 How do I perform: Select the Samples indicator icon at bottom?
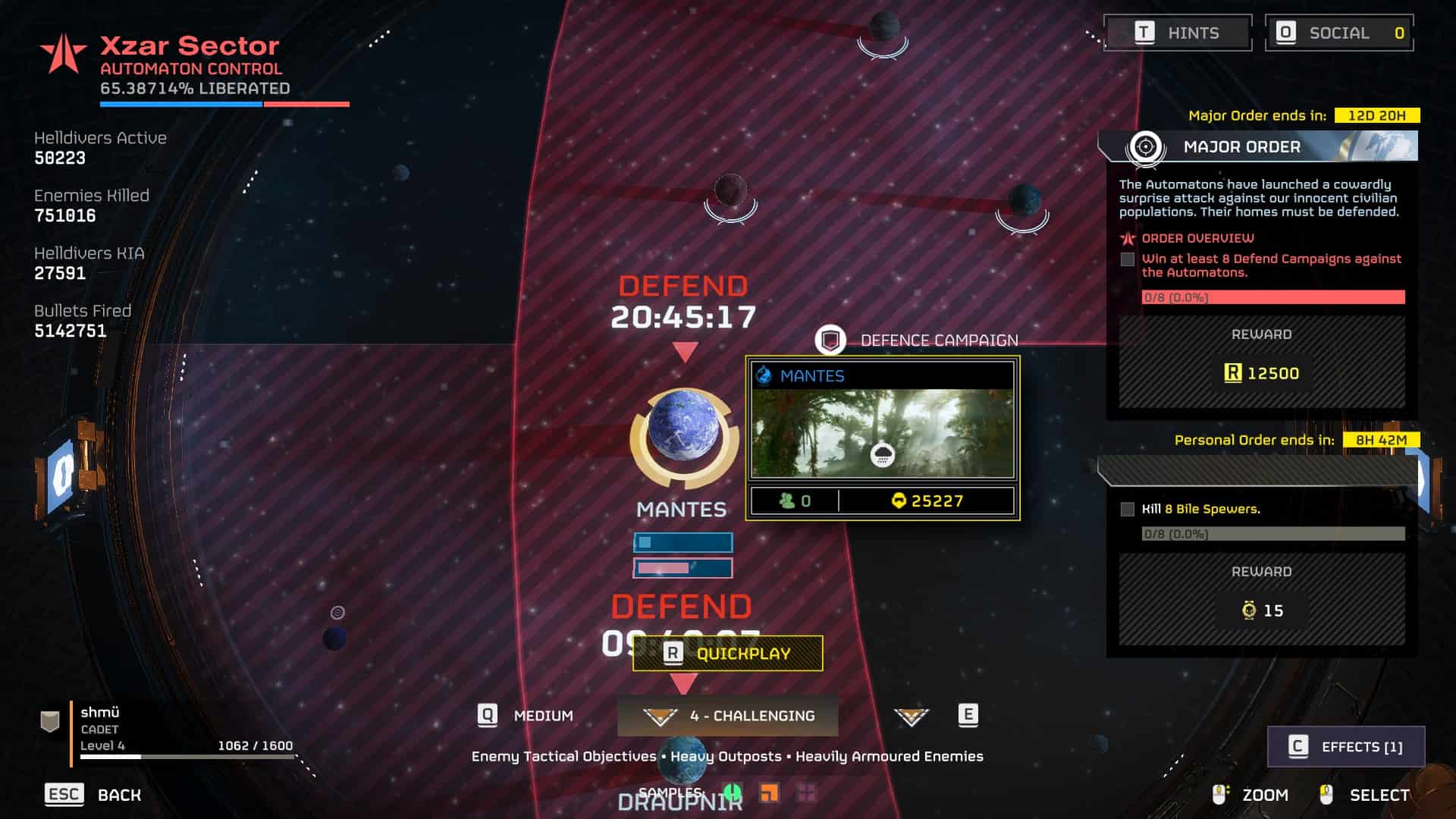point(735,794)
